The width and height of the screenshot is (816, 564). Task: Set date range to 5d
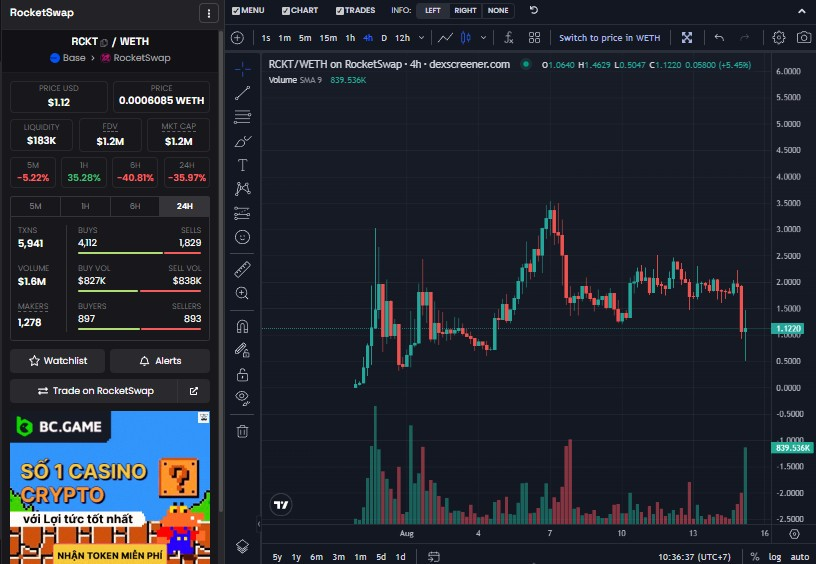pos(381,557)
